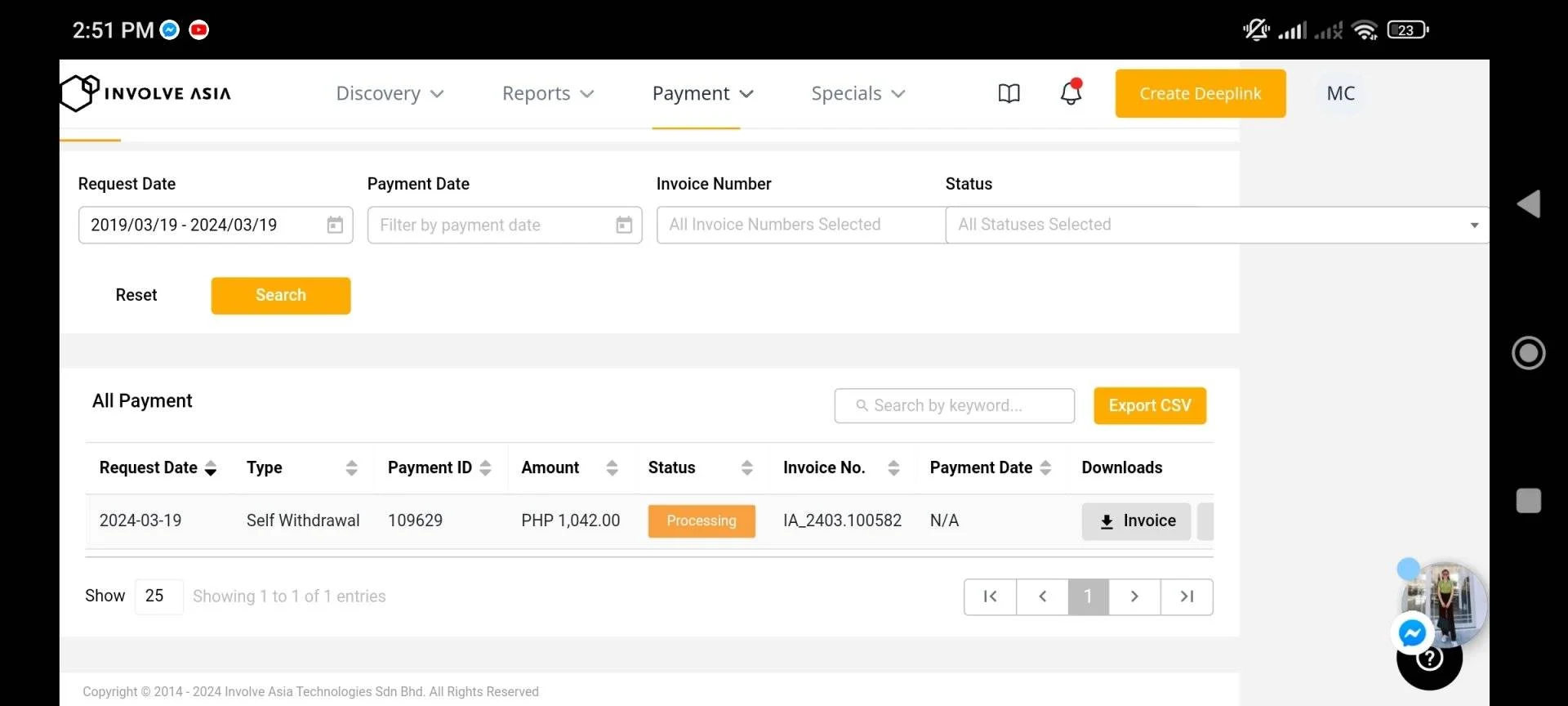
Task: Expand the Specials menu
Action: [858, 93]
